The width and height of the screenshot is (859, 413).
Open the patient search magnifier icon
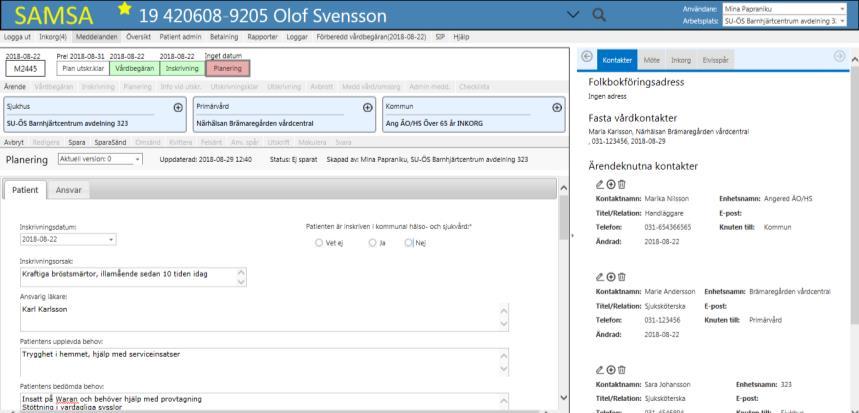(599, 15)
